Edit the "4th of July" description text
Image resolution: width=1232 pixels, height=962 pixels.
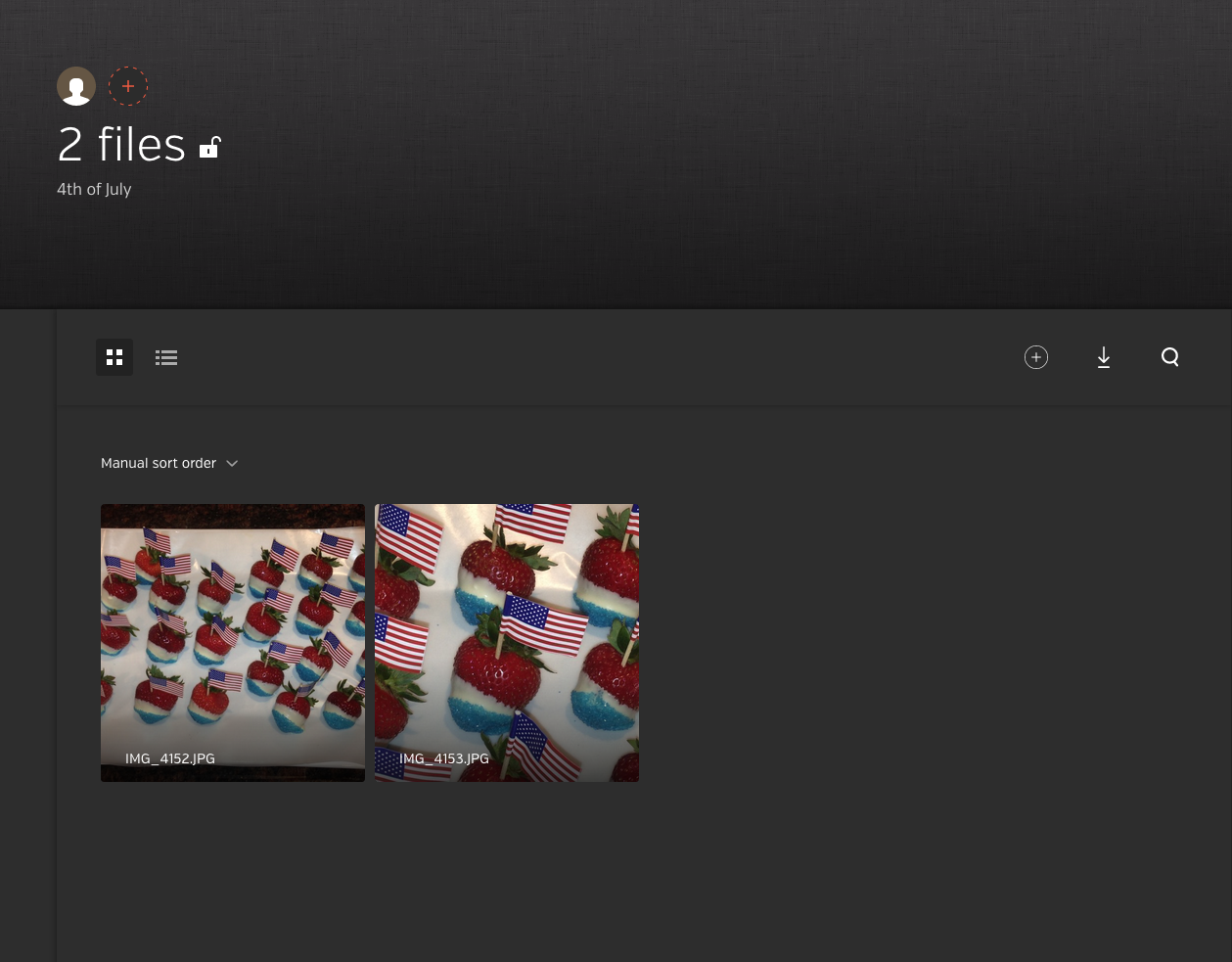94,189
